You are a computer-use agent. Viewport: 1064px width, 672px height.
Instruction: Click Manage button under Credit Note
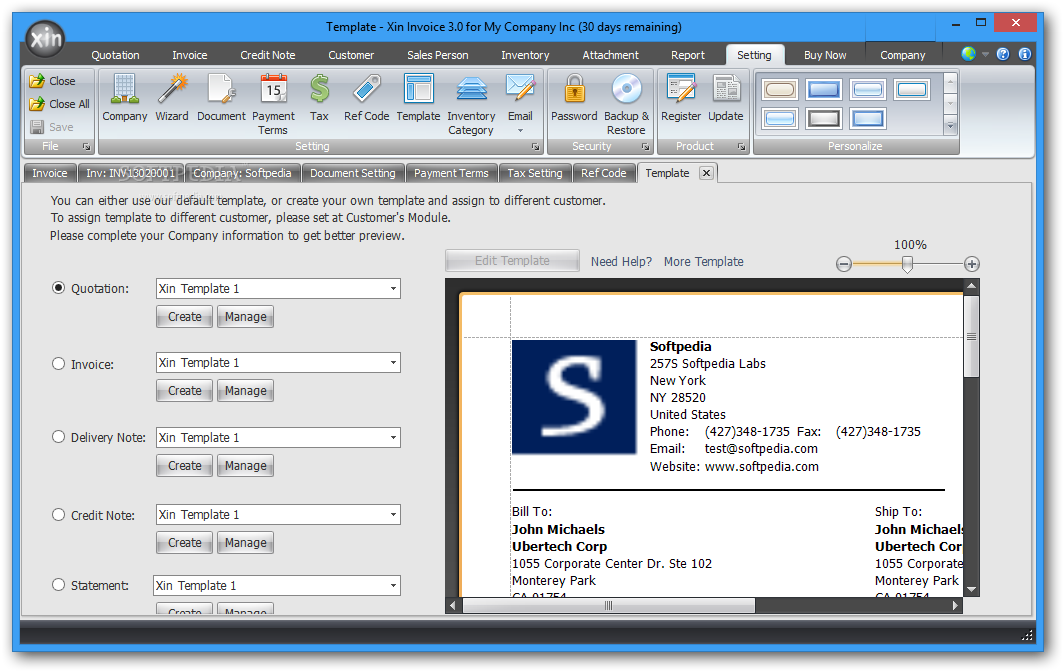pos(246,543)
